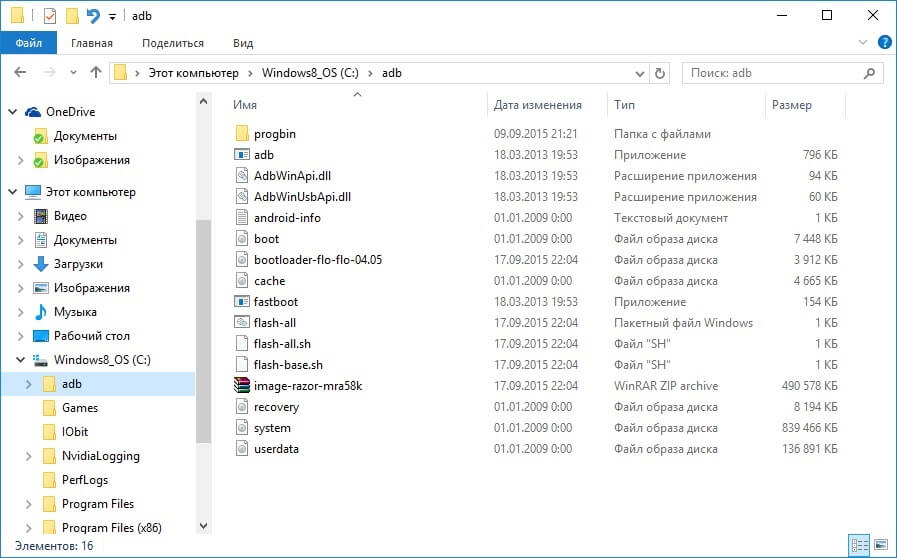Image resolution: width=897 pixels, height=558 pixels.
Task: Click the Up arrow navigation button
Action: (x=96, y=73)
